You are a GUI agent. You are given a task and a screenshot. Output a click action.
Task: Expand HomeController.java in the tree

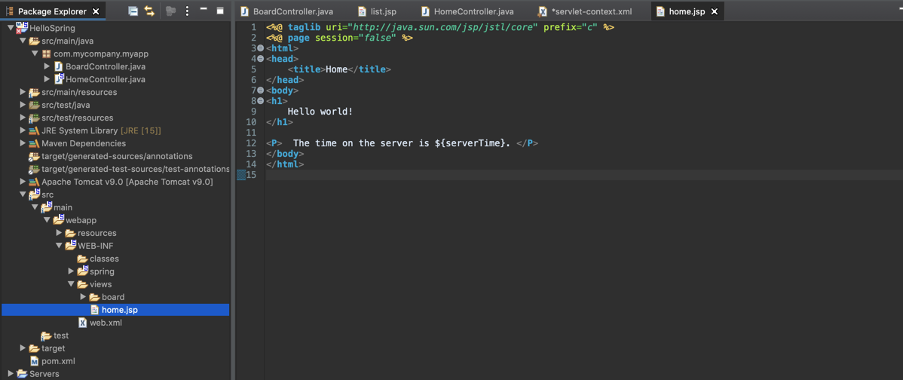point(47,79)
